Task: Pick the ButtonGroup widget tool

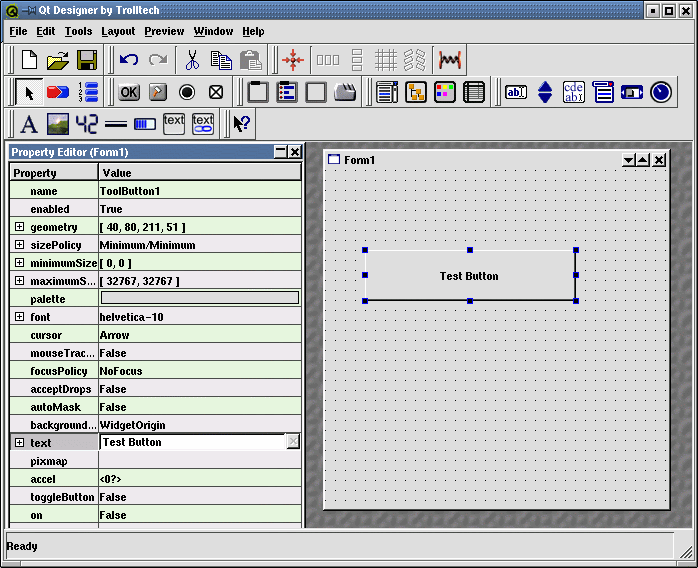Action: (287, 93)
